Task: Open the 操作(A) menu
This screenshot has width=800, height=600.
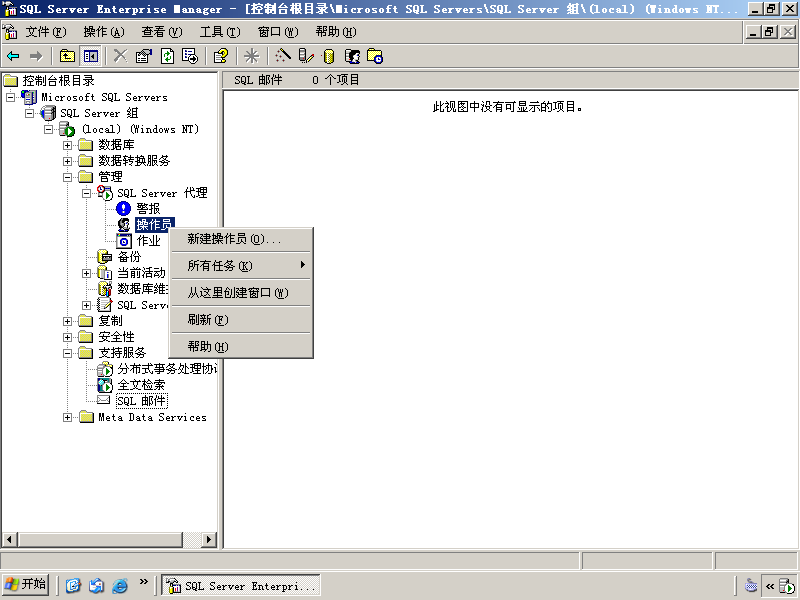Action: tap(104, 32)
